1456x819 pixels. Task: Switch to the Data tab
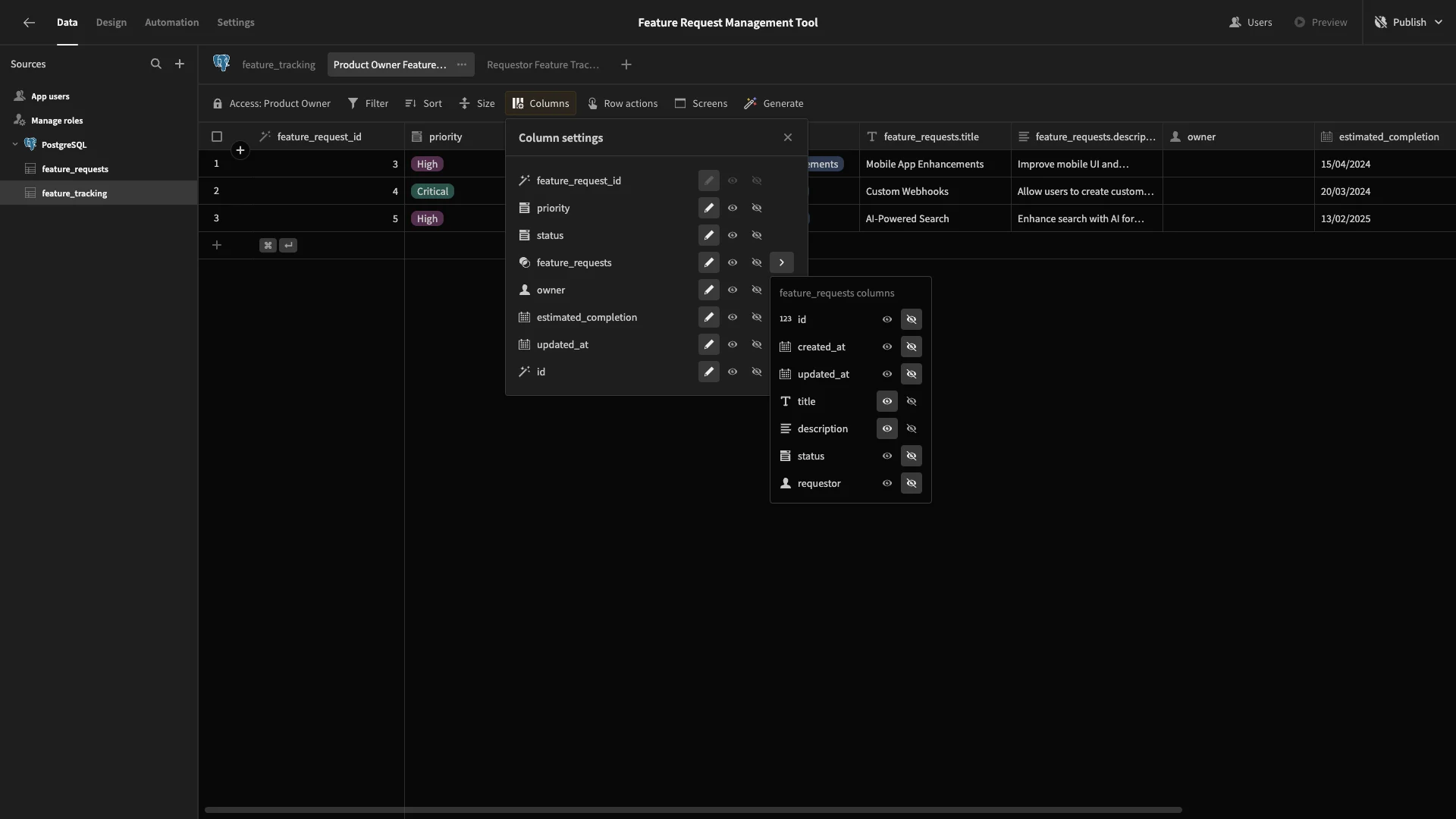click(x=67, y=22)
